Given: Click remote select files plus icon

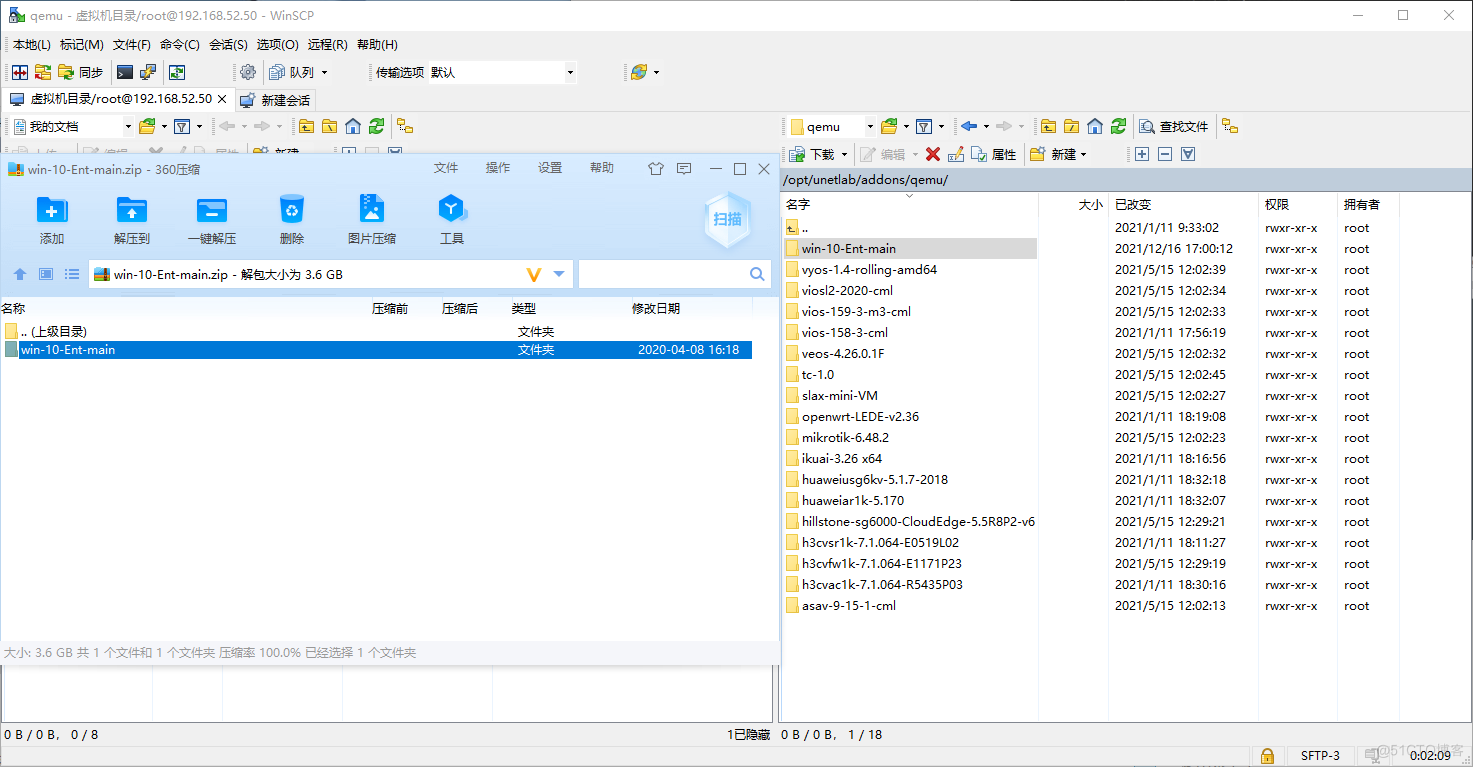Looking at the screenshot, I should [1142, 154].
